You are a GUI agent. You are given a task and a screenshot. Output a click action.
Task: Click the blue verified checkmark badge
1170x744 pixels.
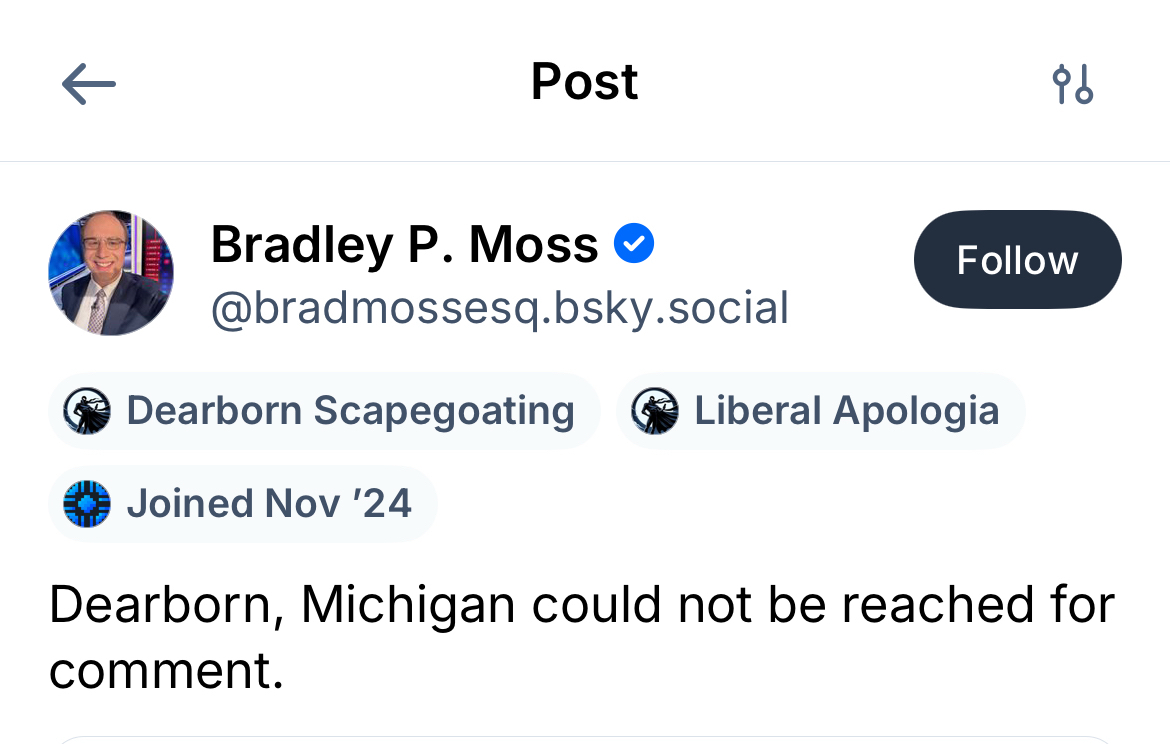click(x=633, y=244)
